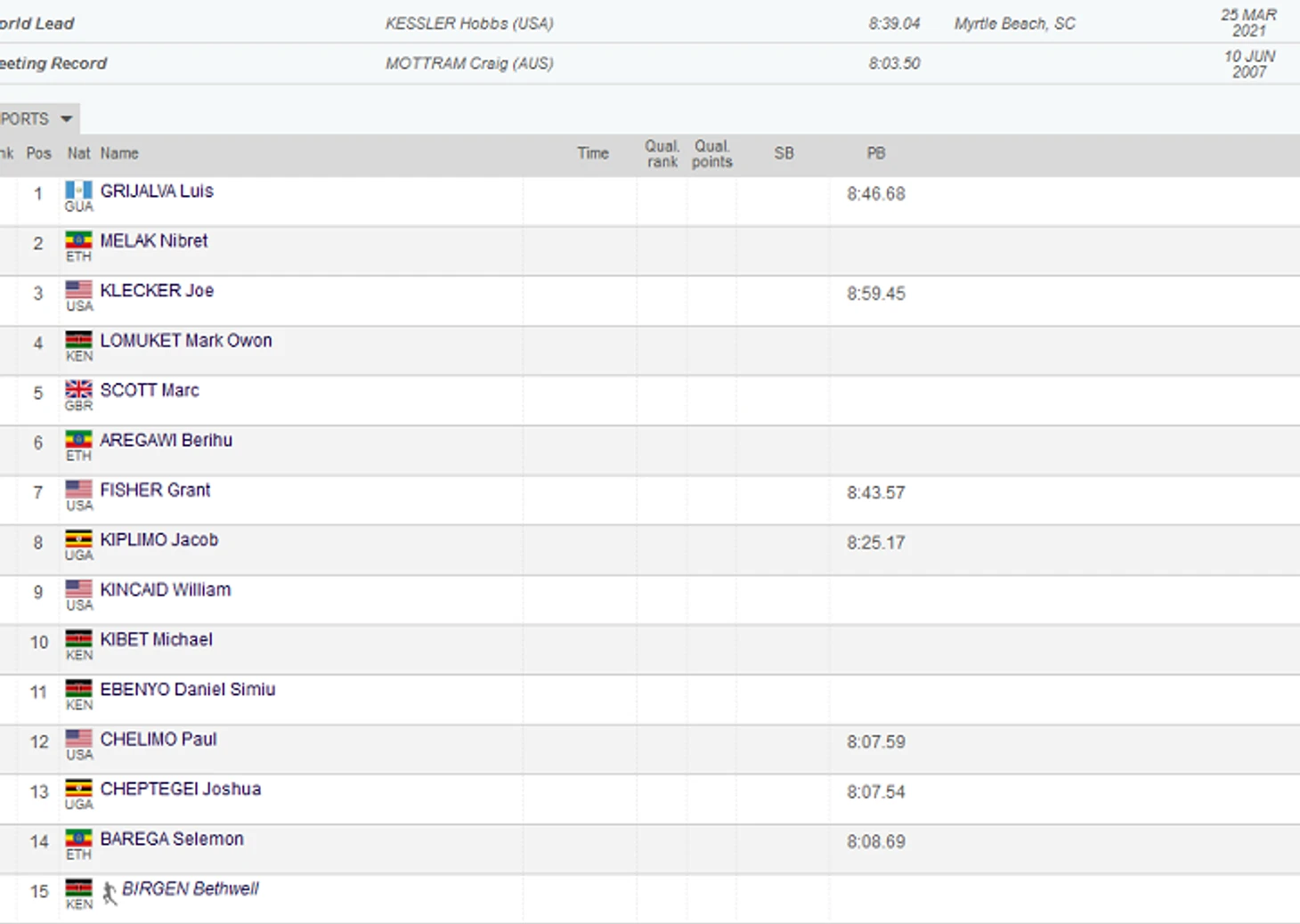This screenshot has height=924, width=1300.
Task: Click KESSLER Hobbs world lead name
Action: 468,24
